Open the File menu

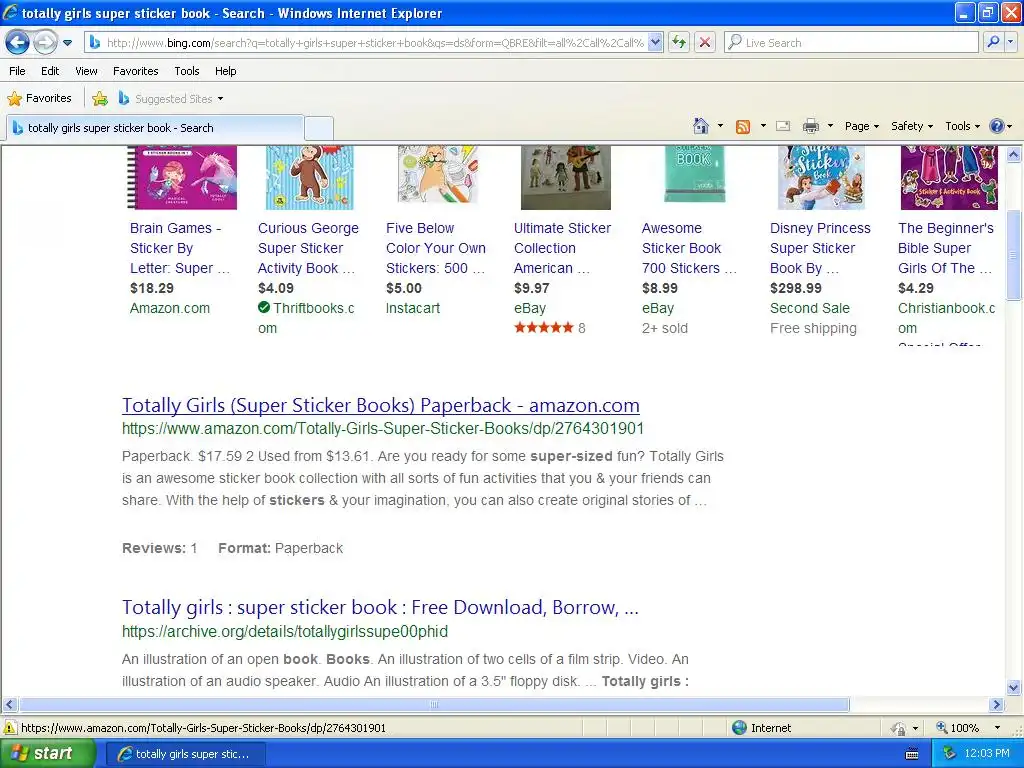point(17,71)
